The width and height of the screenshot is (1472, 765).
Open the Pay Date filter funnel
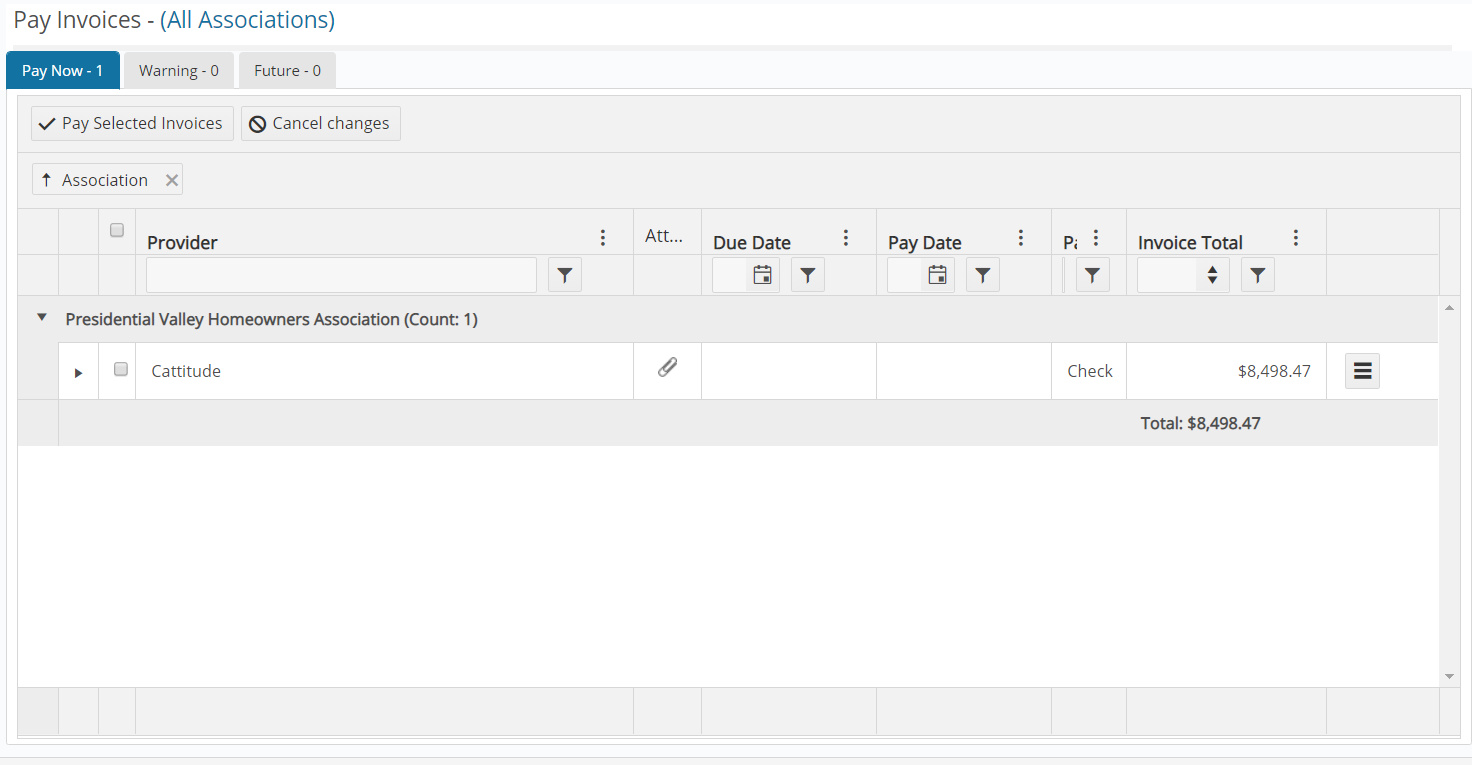click(982, 274)
